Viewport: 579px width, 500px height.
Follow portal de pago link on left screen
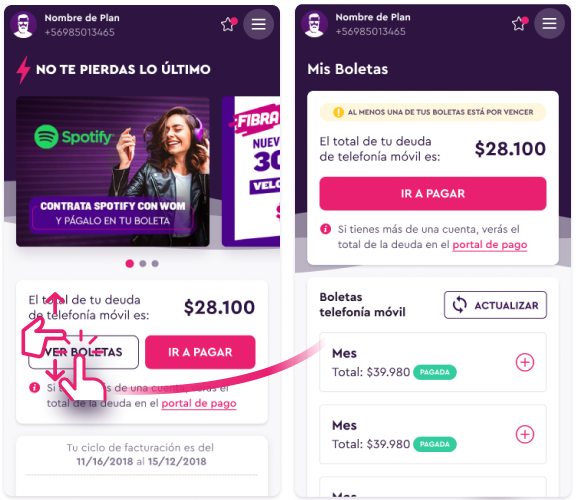click(x=199, y=403)
